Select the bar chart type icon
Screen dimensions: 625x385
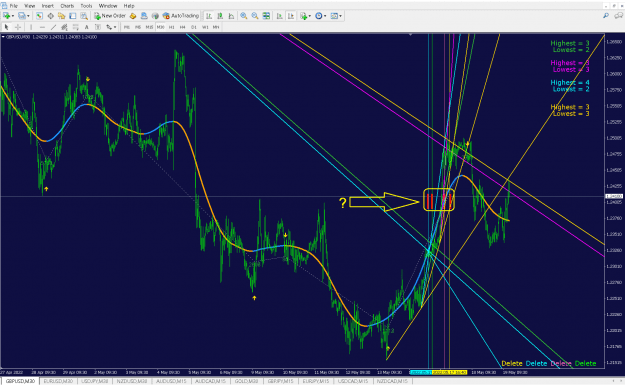[x=209, y=16]
